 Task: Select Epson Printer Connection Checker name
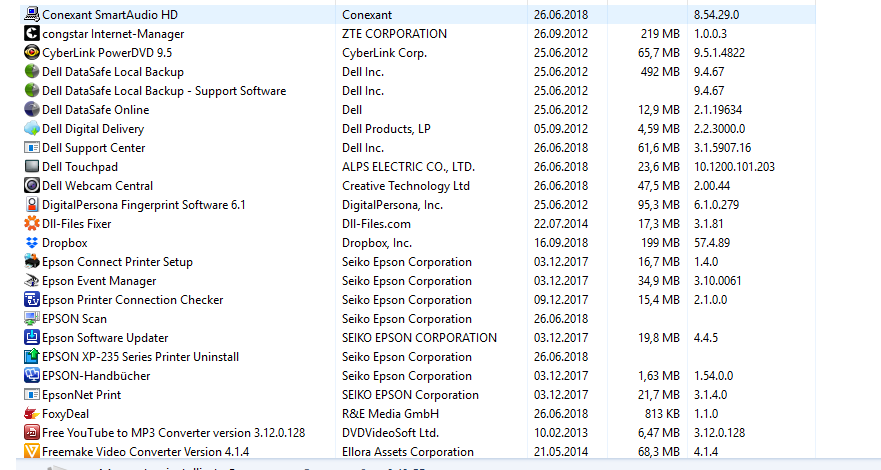133,299
